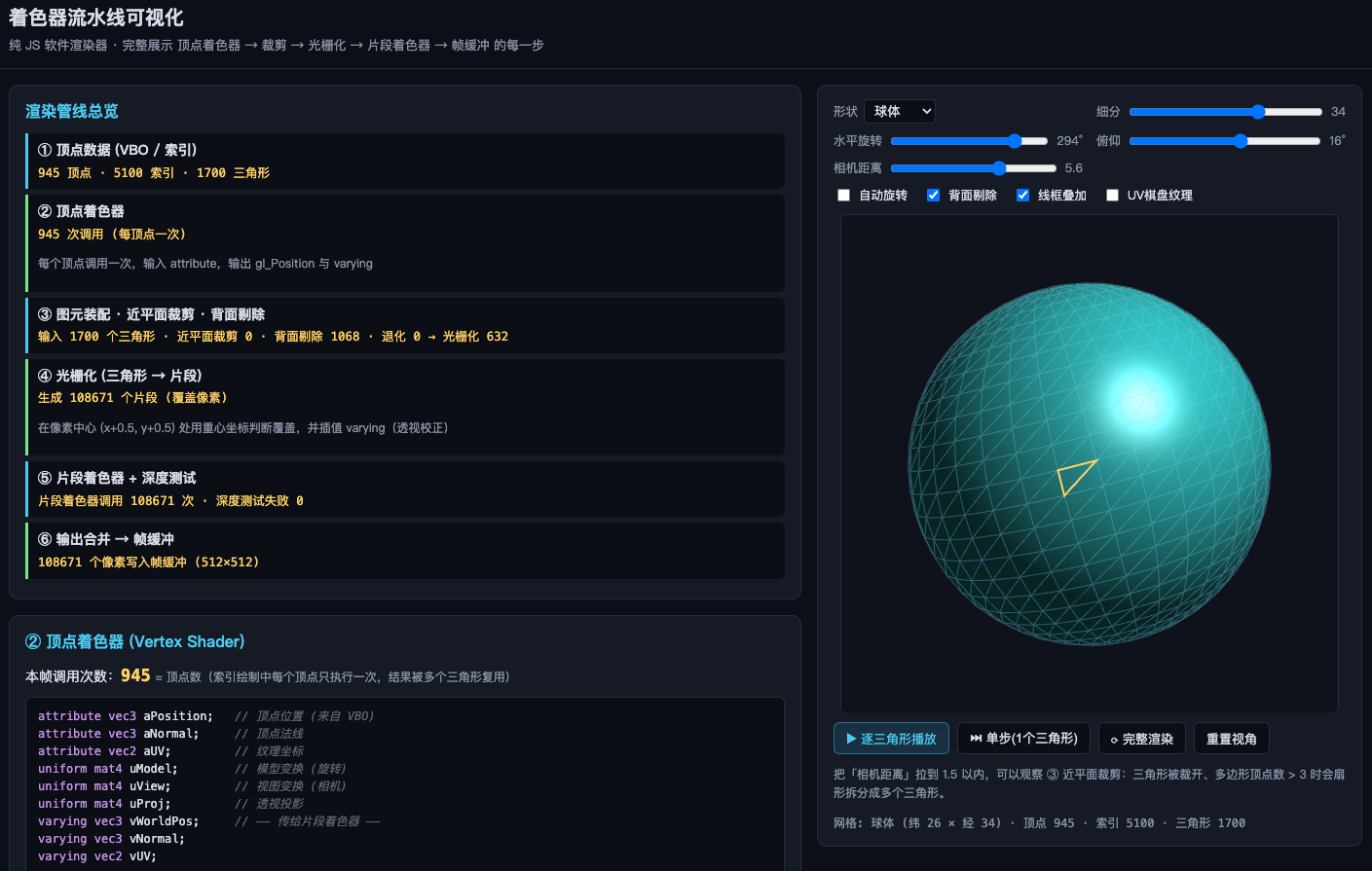Click the 水平旋转 value 294°
Viewport: 1372px width, 871px height.
[x=1069, y=141]
